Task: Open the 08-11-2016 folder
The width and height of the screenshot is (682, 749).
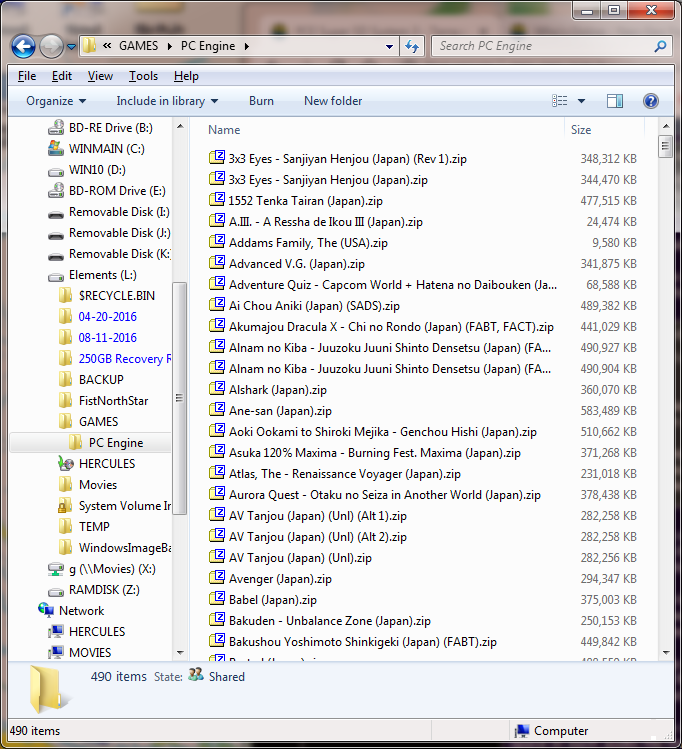Action: 107,338
